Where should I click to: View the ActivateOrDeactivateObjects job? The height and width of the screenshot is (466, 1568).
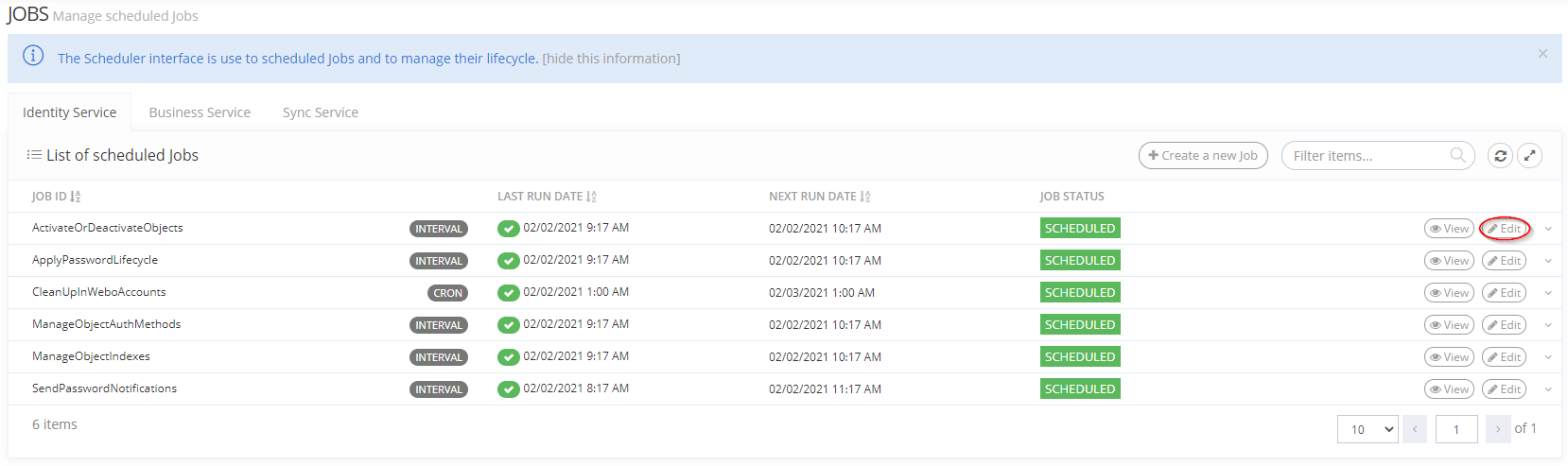point(1449,229)
